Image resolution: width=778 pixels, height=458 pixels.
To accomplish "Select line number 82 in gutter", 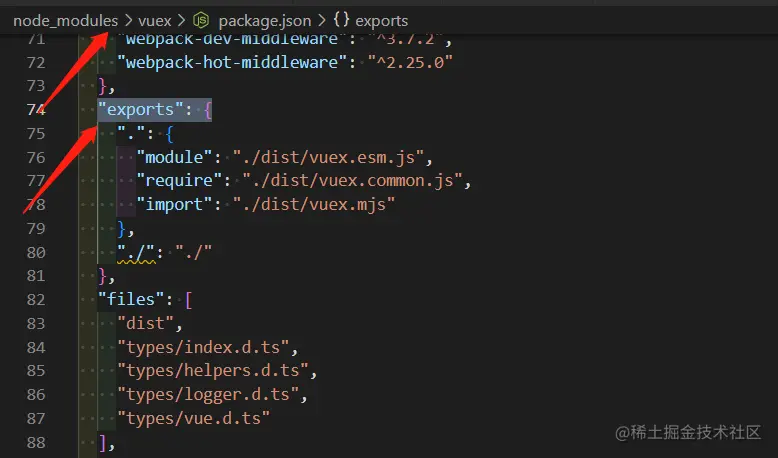I will click(36, 300).
